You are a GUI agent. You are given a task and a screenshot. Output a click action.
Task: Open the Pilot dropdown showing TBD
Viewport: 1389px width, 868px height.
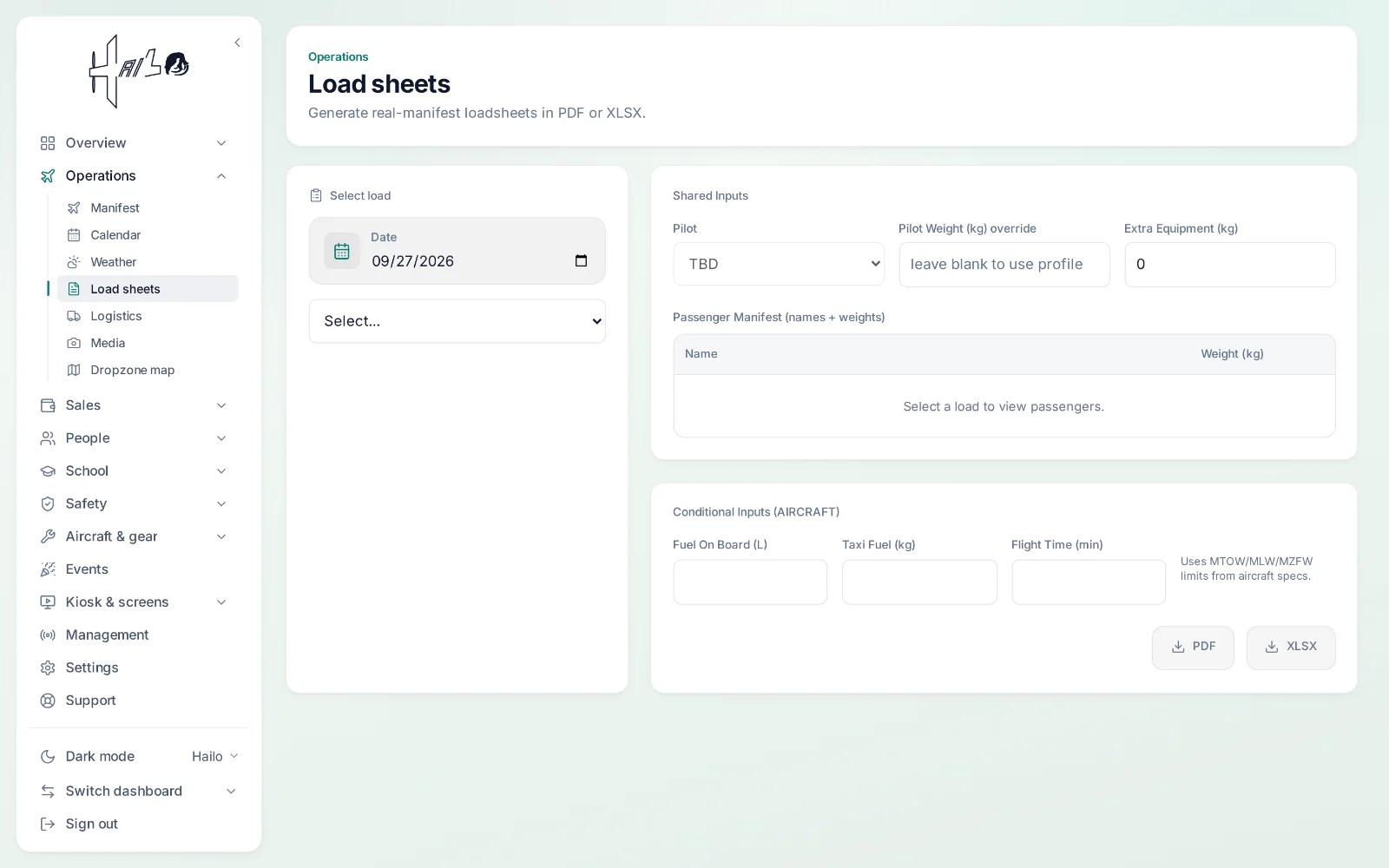(779, 264)
